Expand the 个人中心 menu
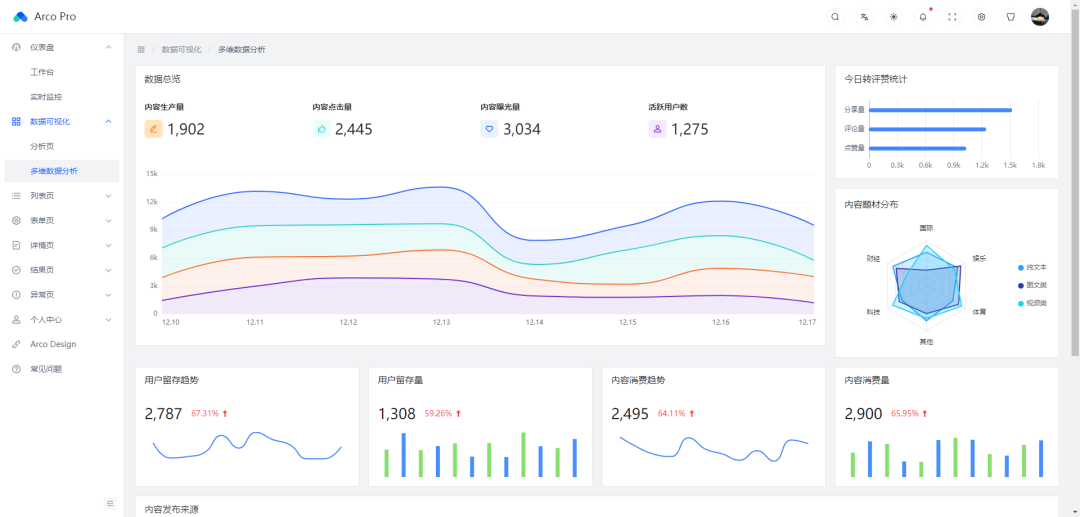Screen dimensions: 1080x517 pos(61,319)
